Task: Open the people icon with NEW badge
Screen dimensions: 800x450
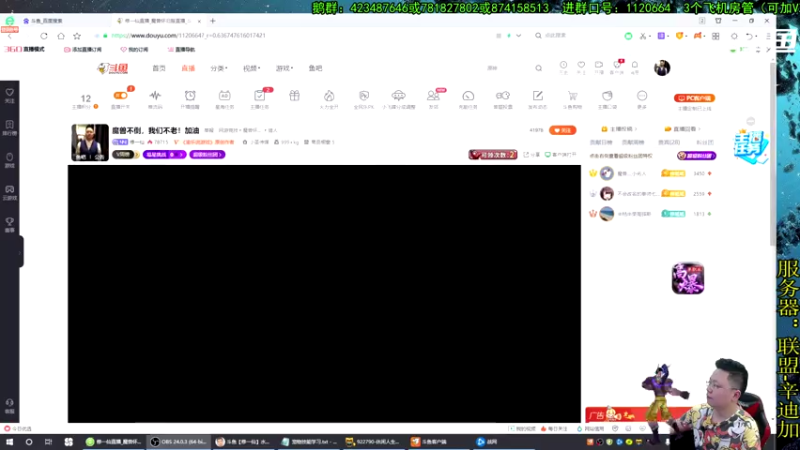Action: [x=433, y=95]
